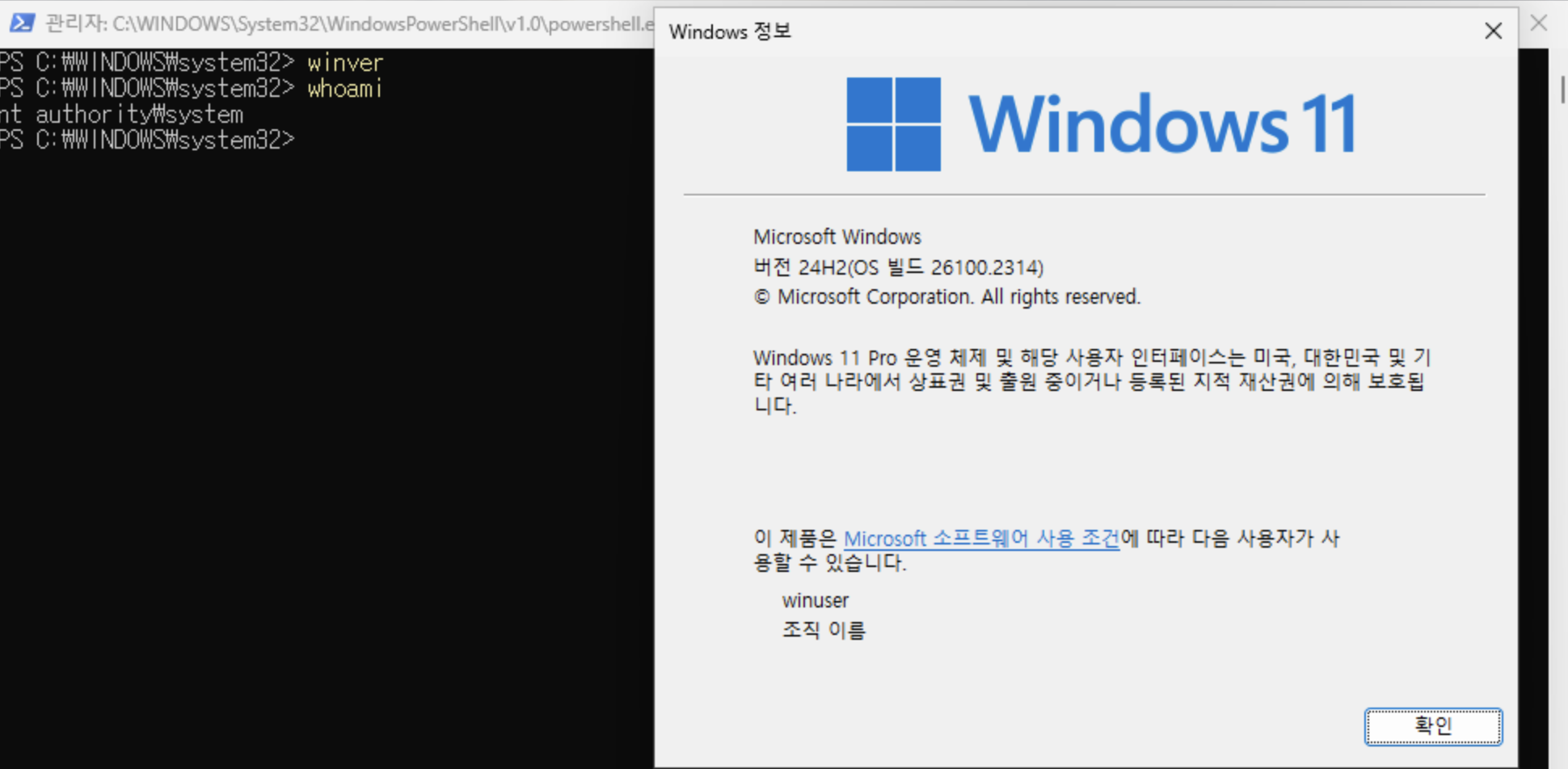
Task: Click the last empty PowerShell prompt line
Action: click(x=147, y=140)
